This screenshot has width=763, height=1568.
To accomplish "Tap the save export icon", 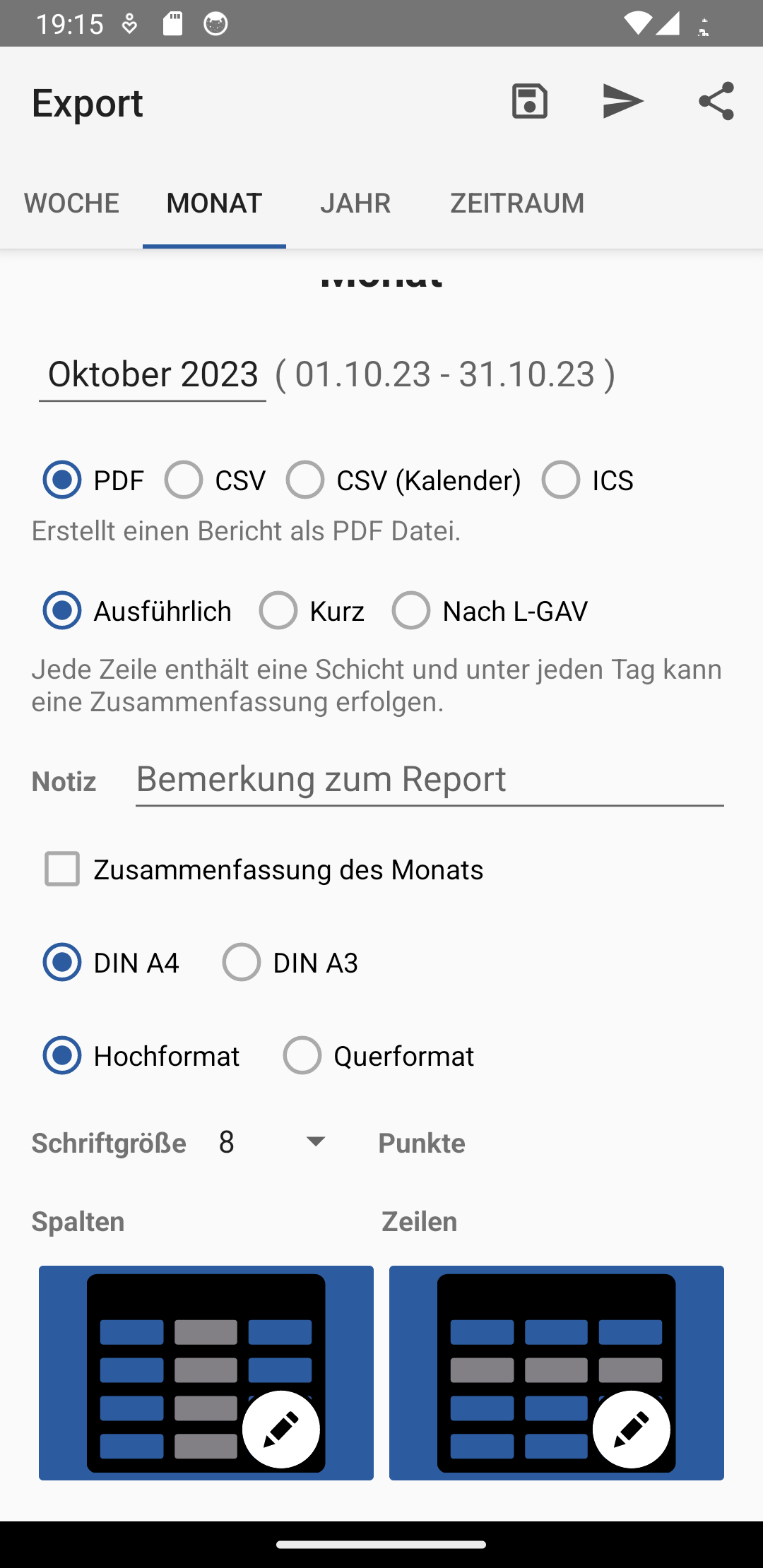I will 530,102.
